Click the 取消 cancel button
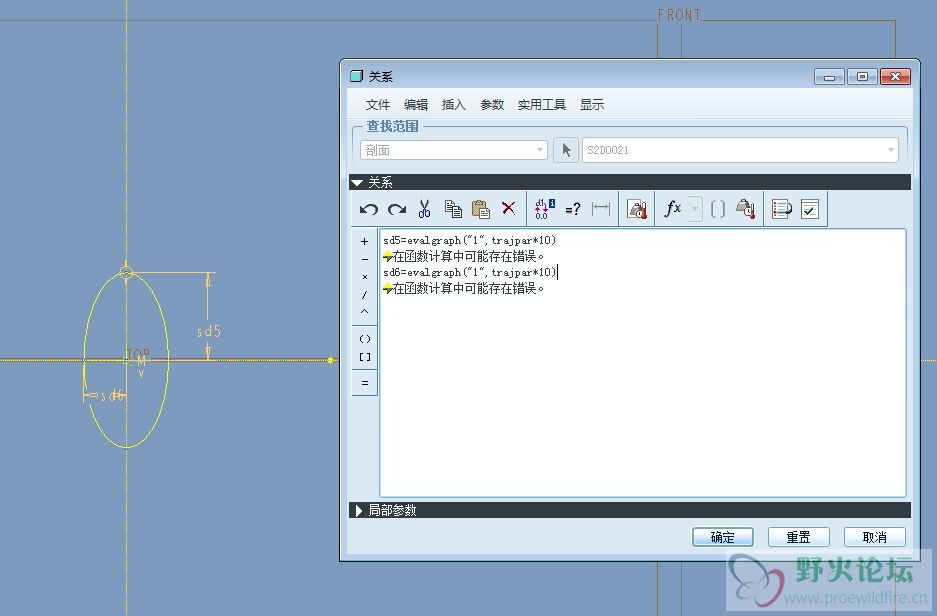 (x=874, y=537)
